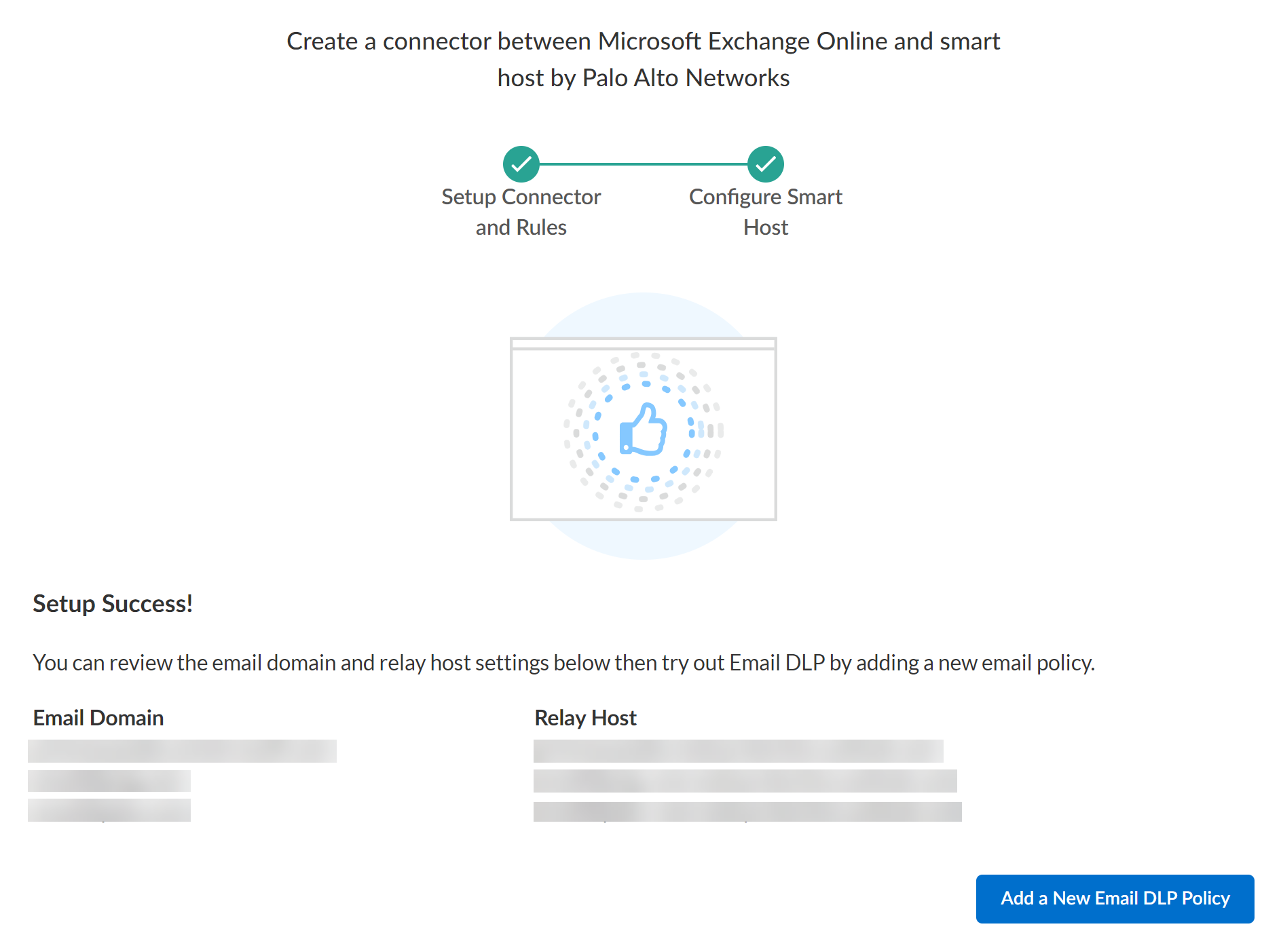Click the Setup Success! heading
Image resolution: width=1281 pixels, height=952 pixels.
(113, 603)
